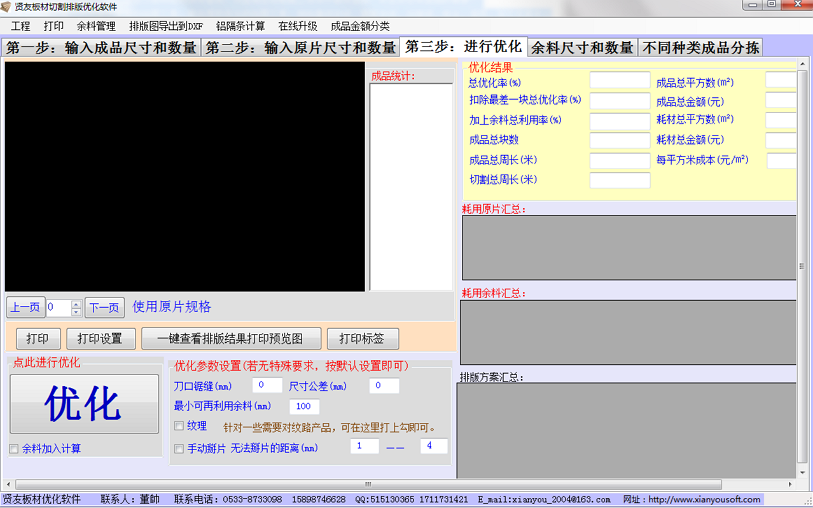This screenshot has height=508, width=813.
Task: Open 排版图导出到DXF menu
Action: (x=166, y=26)
